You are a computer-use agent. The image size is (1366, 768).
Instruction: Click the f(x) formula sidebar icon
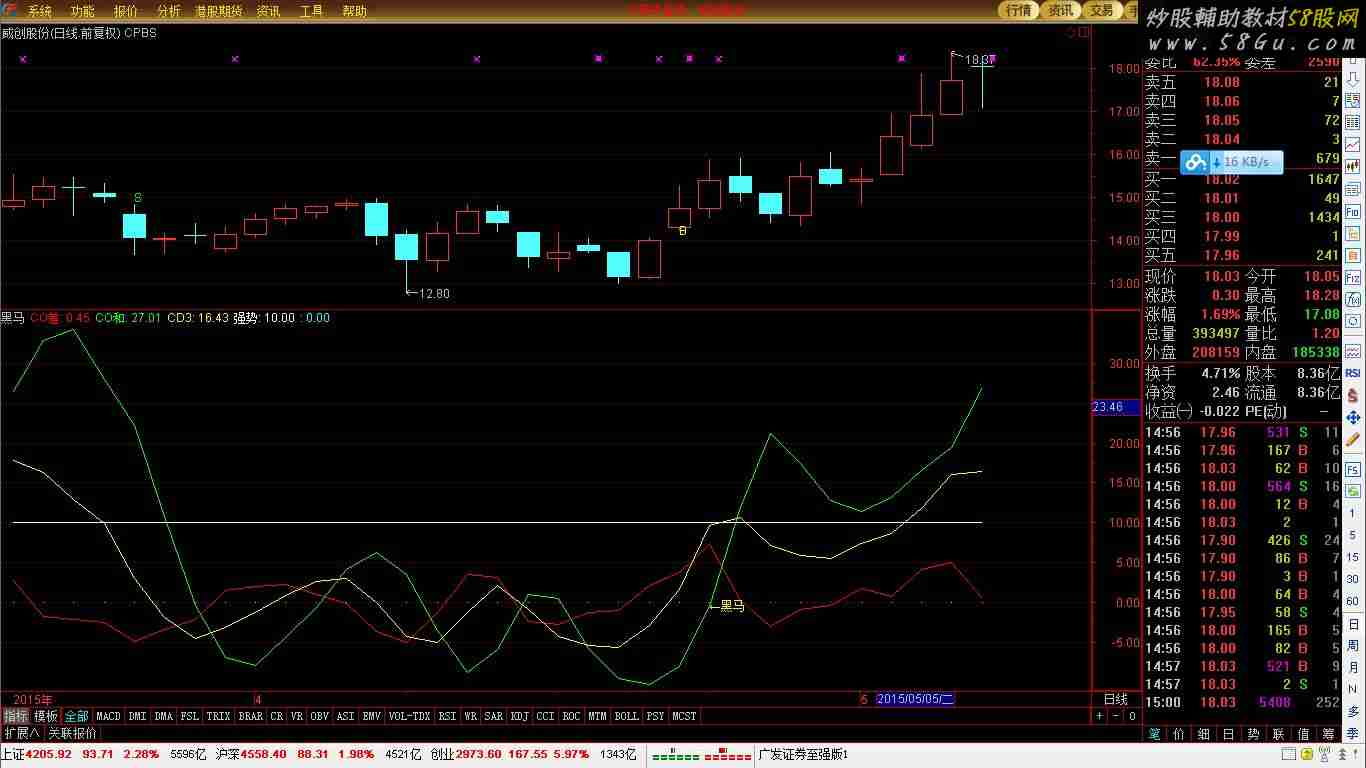tap(1352, 299)
